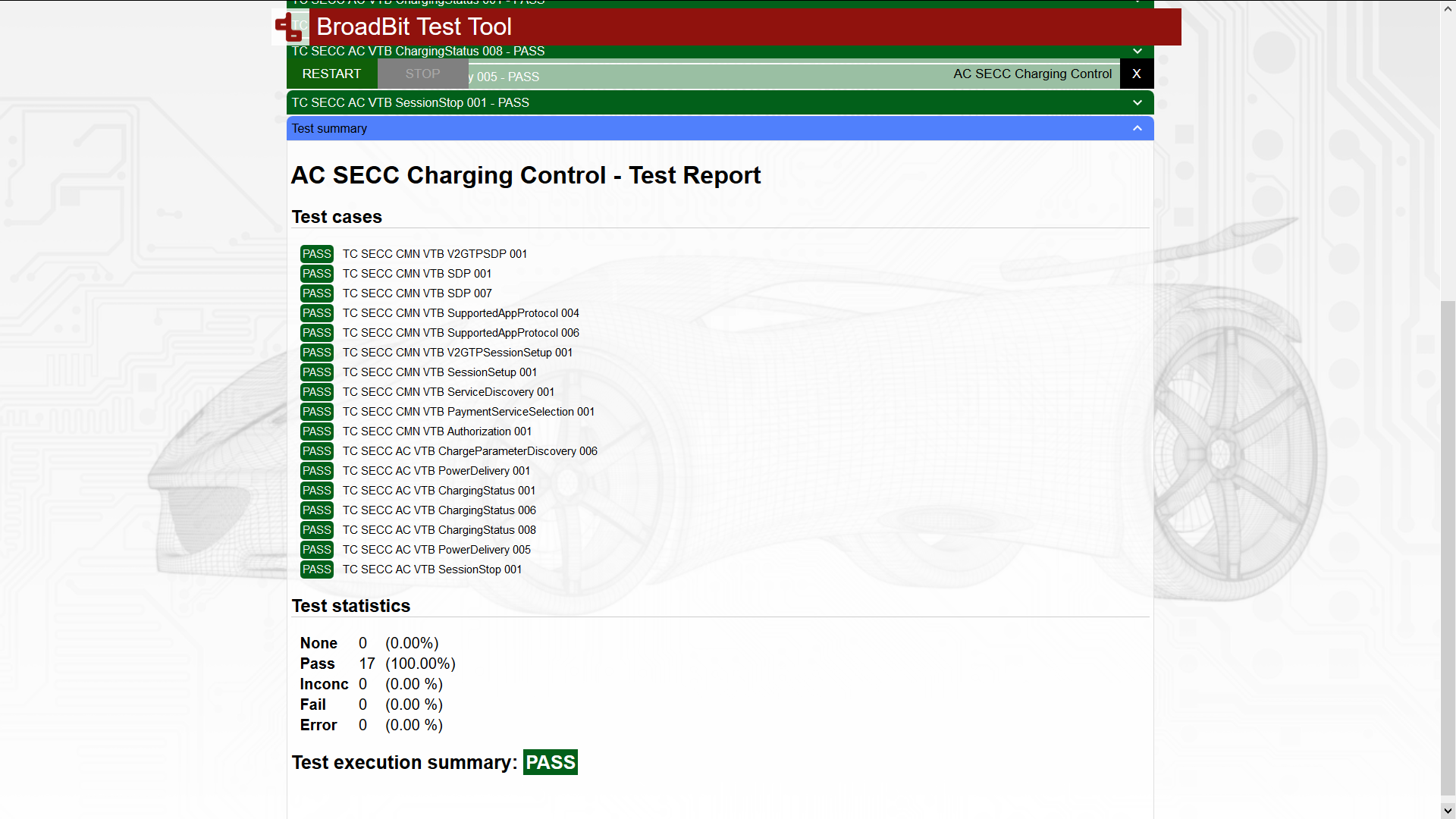This screenshot has height=819, width=1456.
Task: Click PASS badge for CMN VTB SDP 001
Action: point(316,274)
